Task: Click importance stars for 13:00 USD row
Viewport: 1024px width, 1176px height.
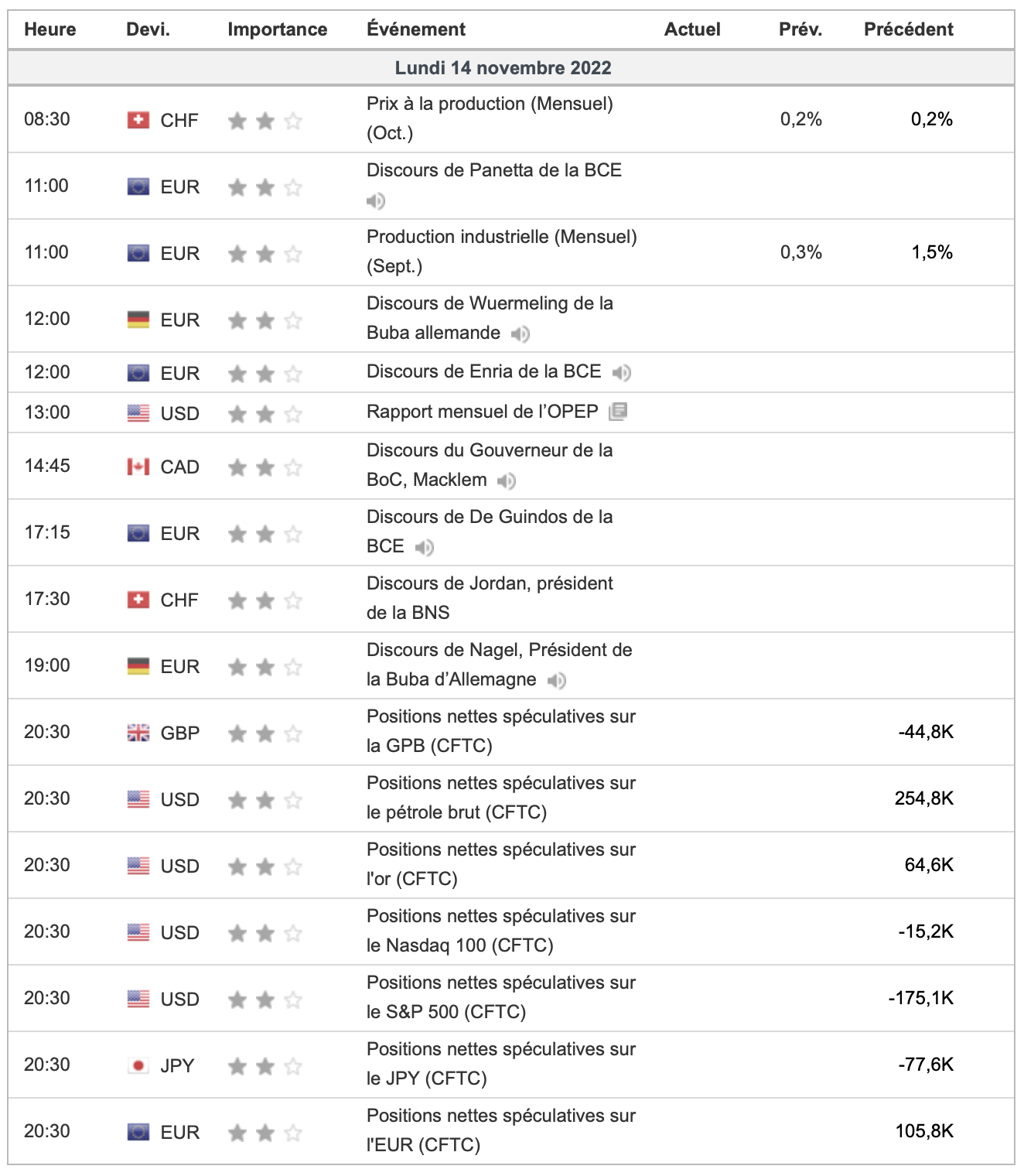Action: click(x=265, y=414)
